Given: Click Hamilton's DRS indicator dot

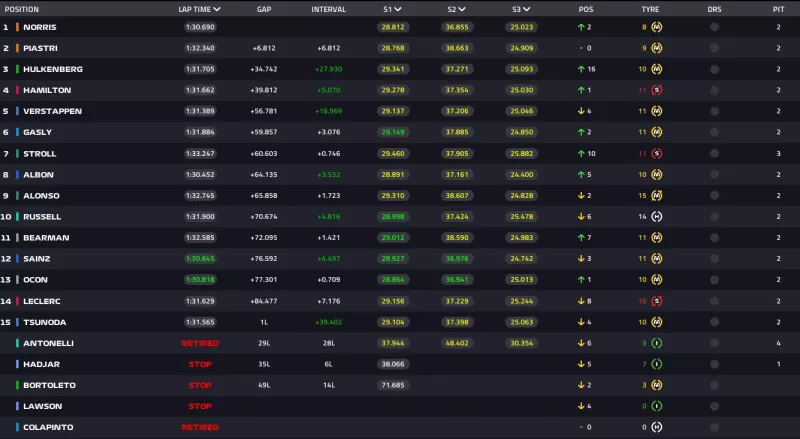Looking at the screenshot, I should 714,90.
